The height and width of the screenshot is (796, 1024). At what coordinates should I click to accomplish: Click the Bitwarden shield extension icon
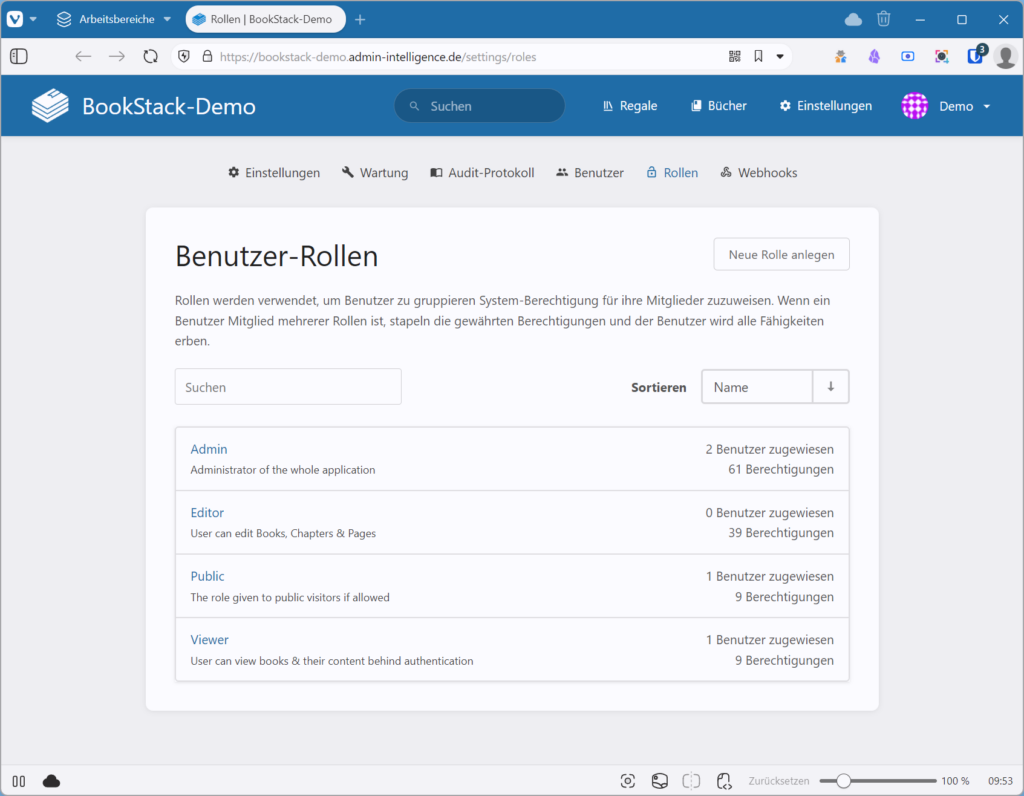(x=975, y=56)
